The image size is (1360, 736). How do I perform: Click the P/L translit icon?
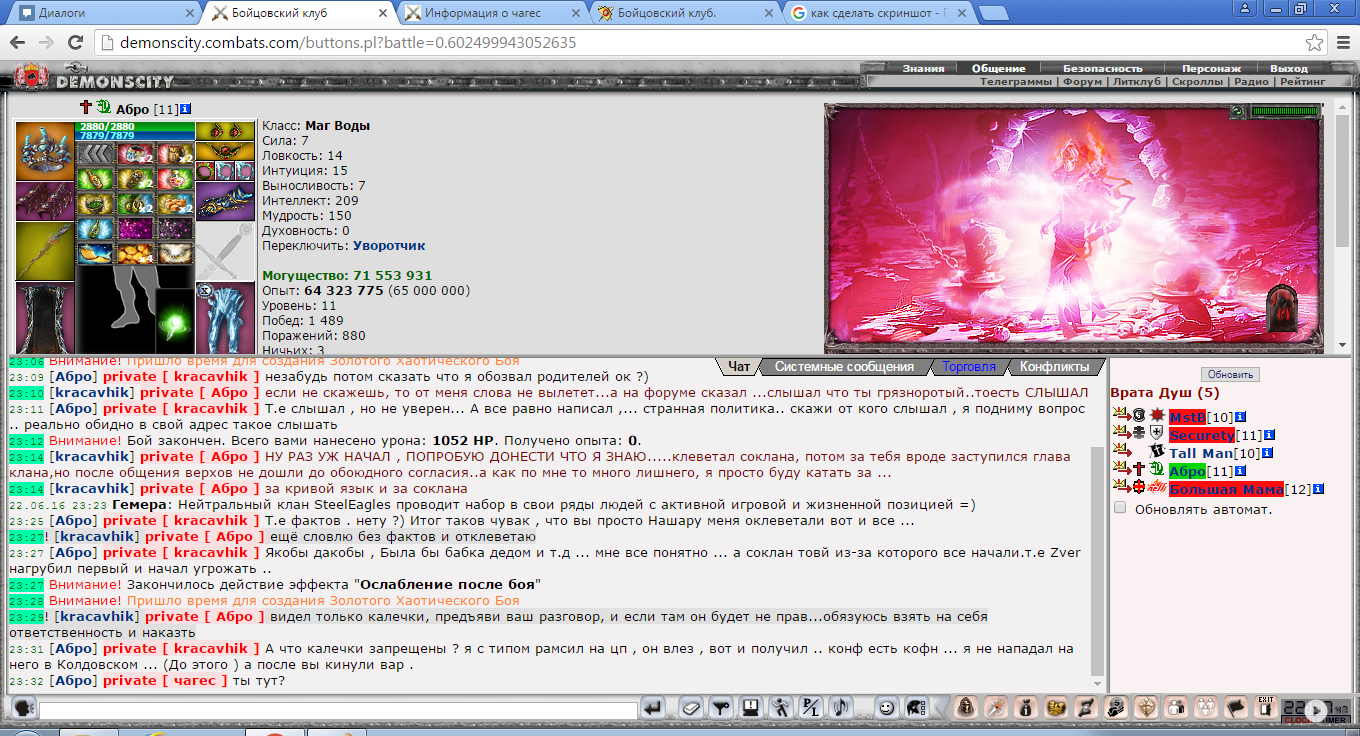(x=811, y=708)
